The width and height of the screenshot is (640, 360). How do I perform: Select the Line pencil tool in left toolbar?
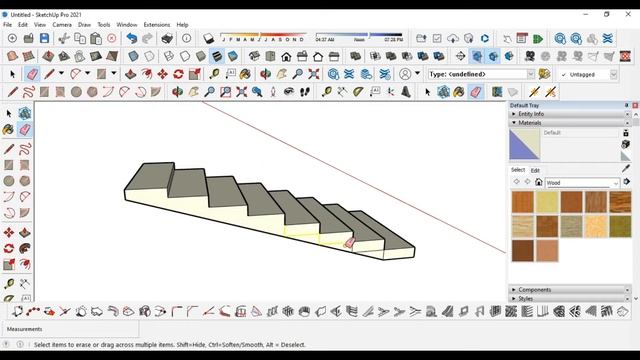(x=9, y=149)
